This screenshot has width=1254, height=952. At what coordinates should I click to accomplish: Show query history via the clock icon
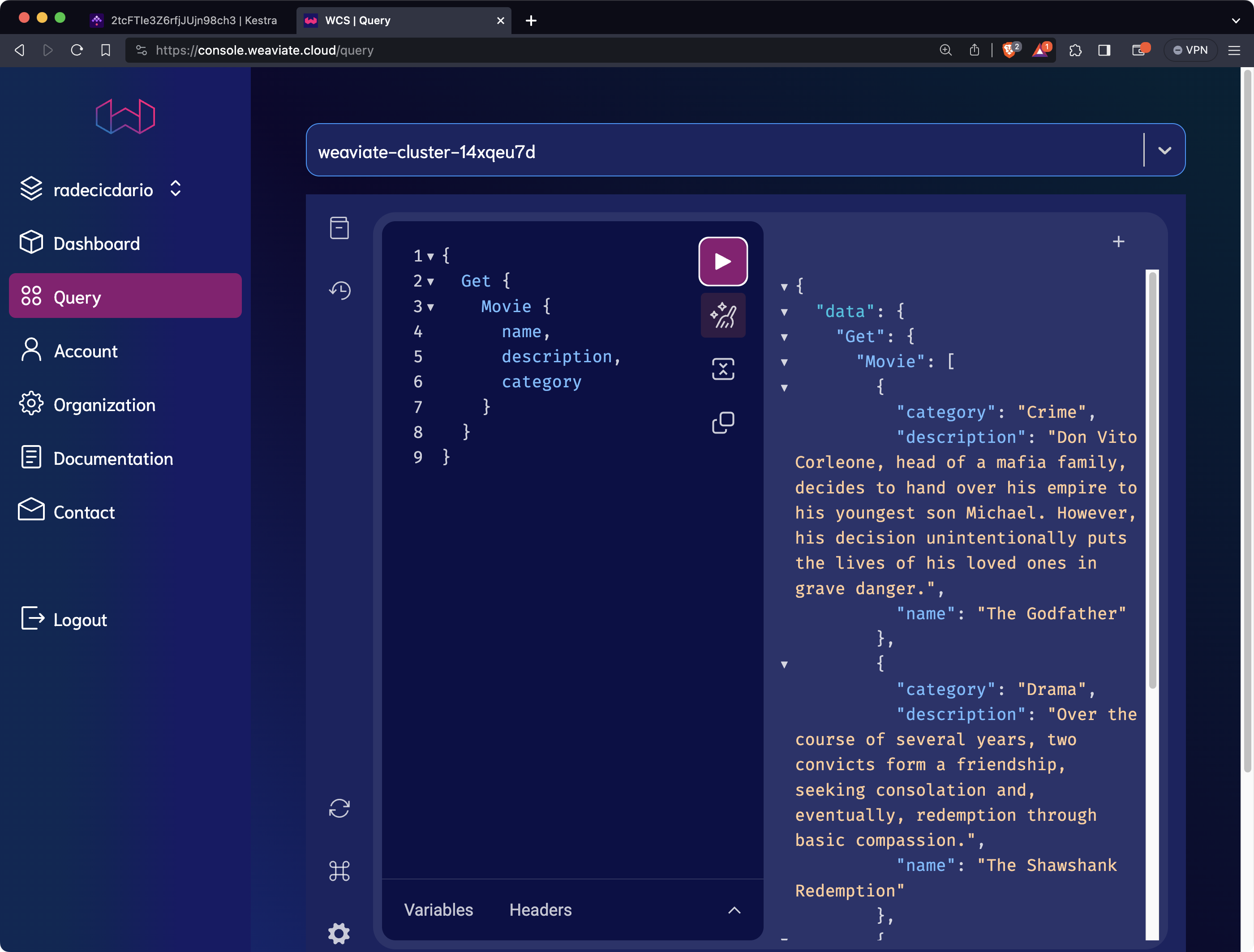[x=339, y=290]
